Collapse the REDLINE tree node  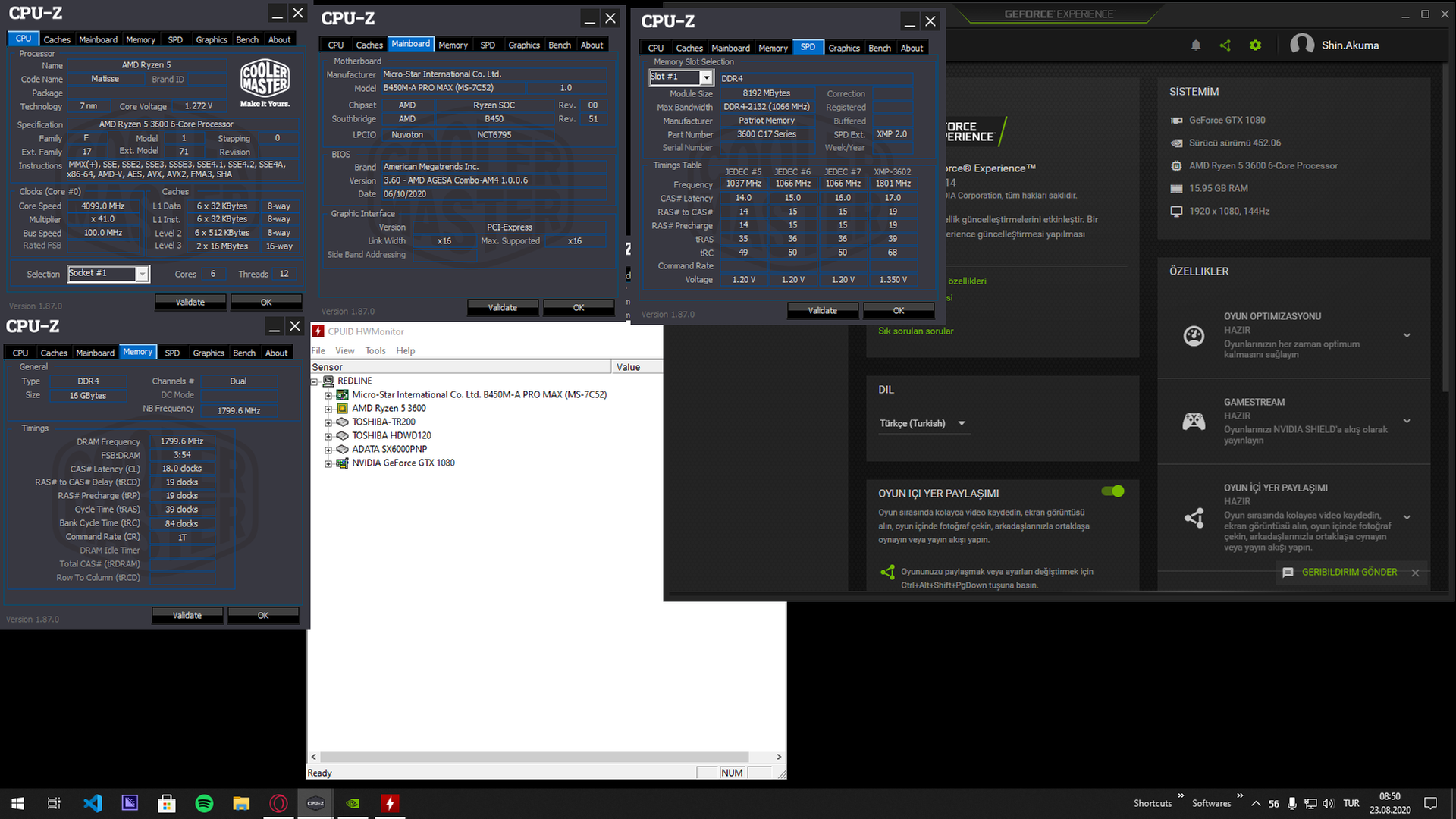pyautogui.click(x=314, y=381)
